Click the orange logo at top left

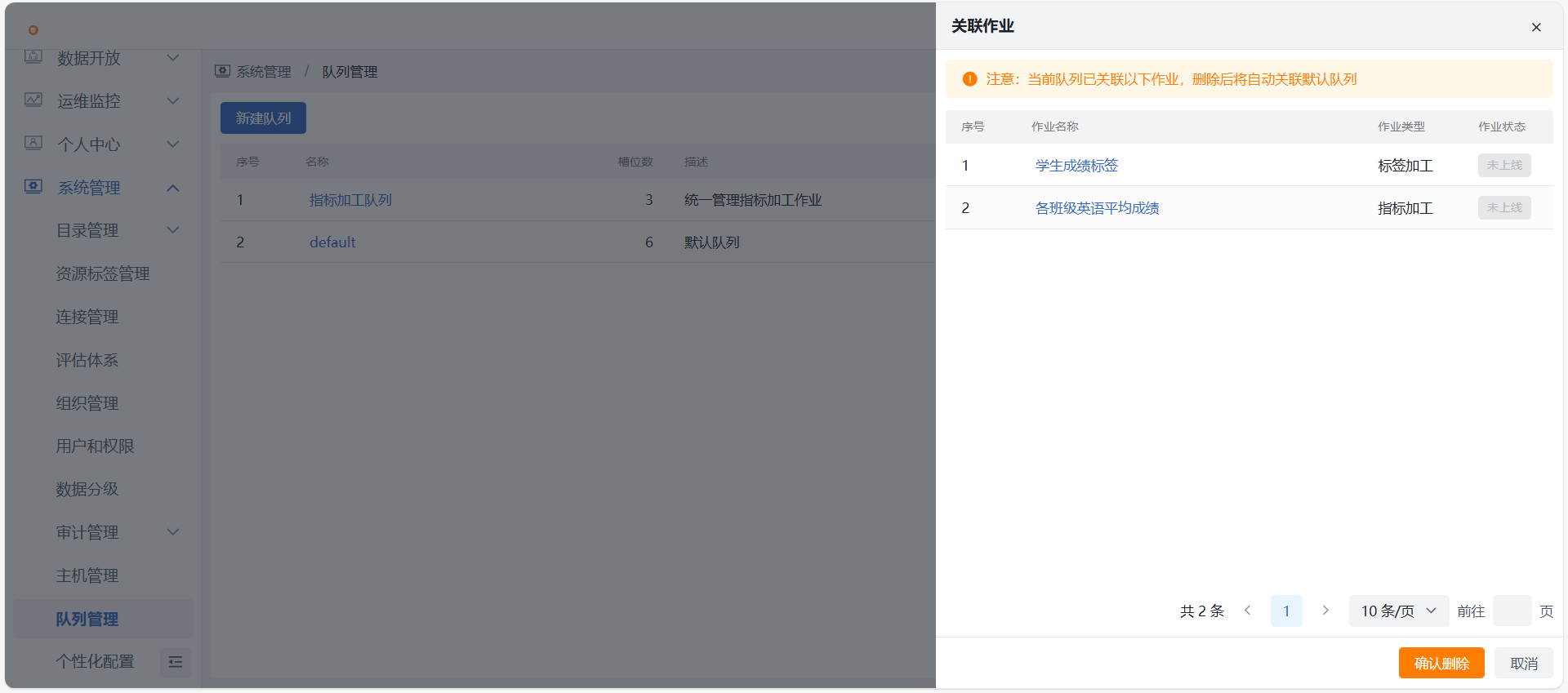(x=33, y=30)
